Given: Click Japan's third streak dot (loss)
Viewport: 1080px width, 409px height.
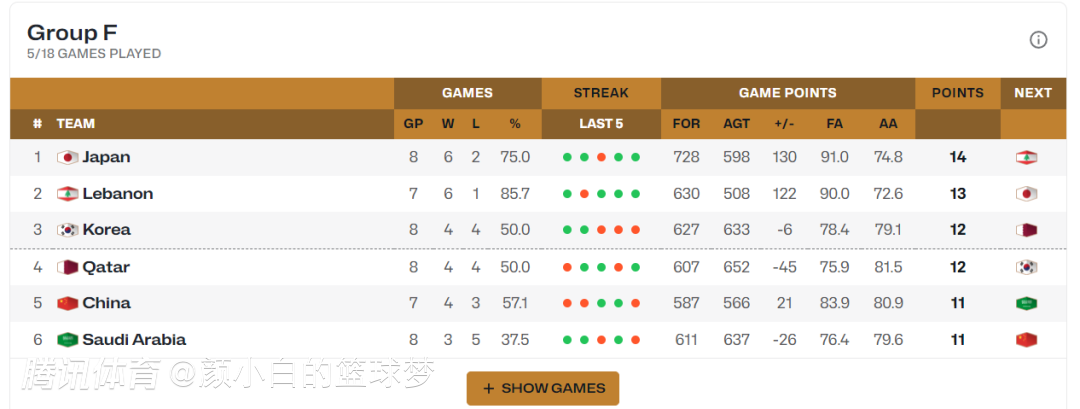Looking at the screenshot, I should pos(601,157).
